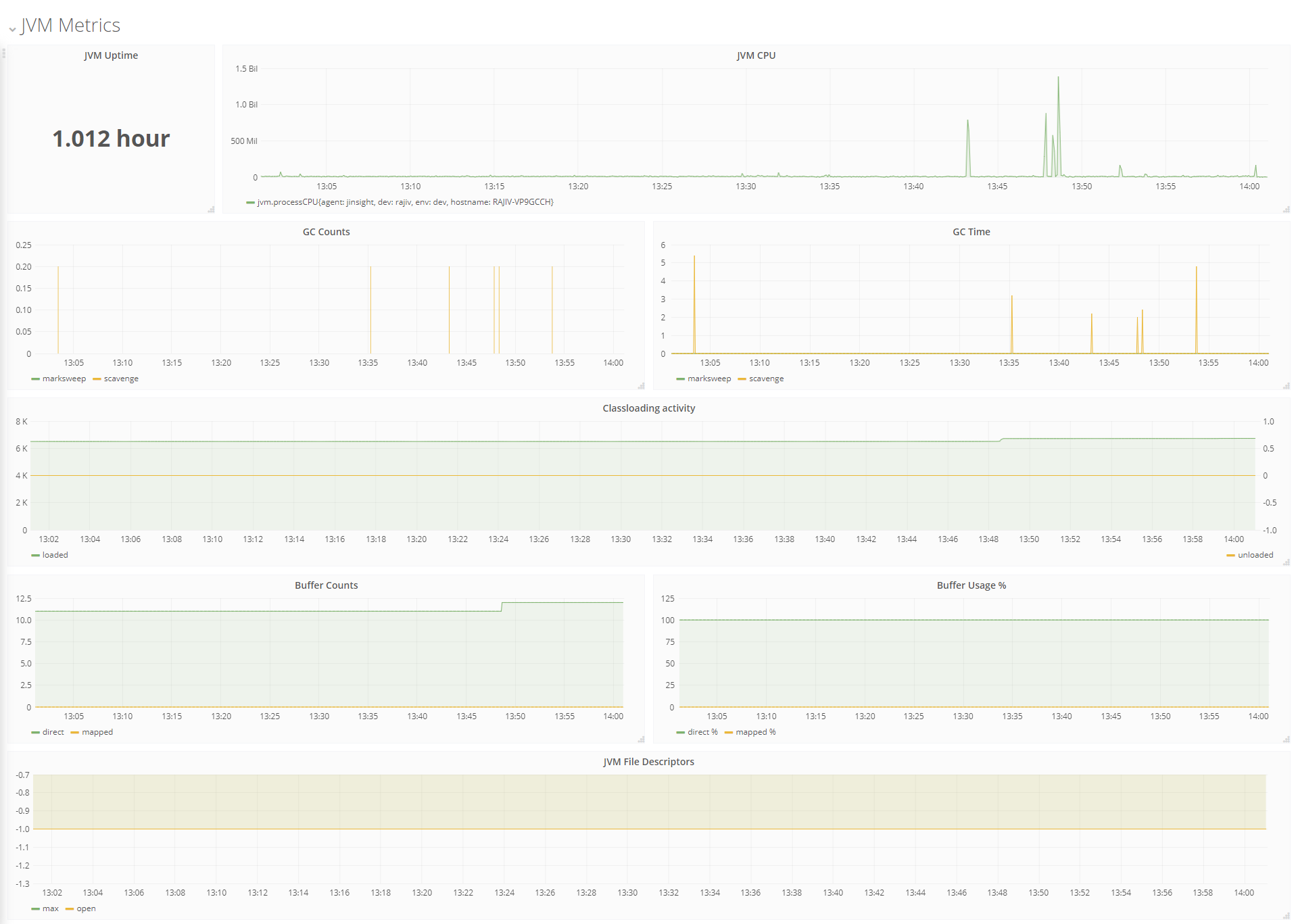Screen dimensions: 1298x924
Task: Click resize handle of Buffer Usage % panel
Action: 1286,739
